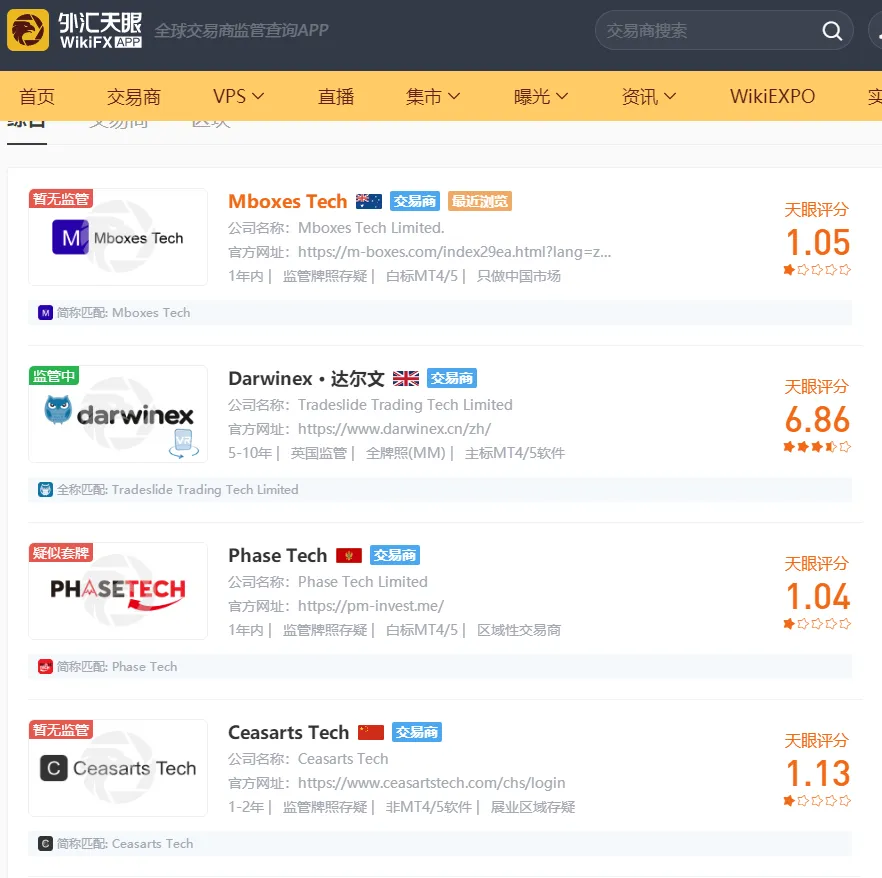
Task: Expand the 资讯 dropdown menu
Action: (649, 97)
